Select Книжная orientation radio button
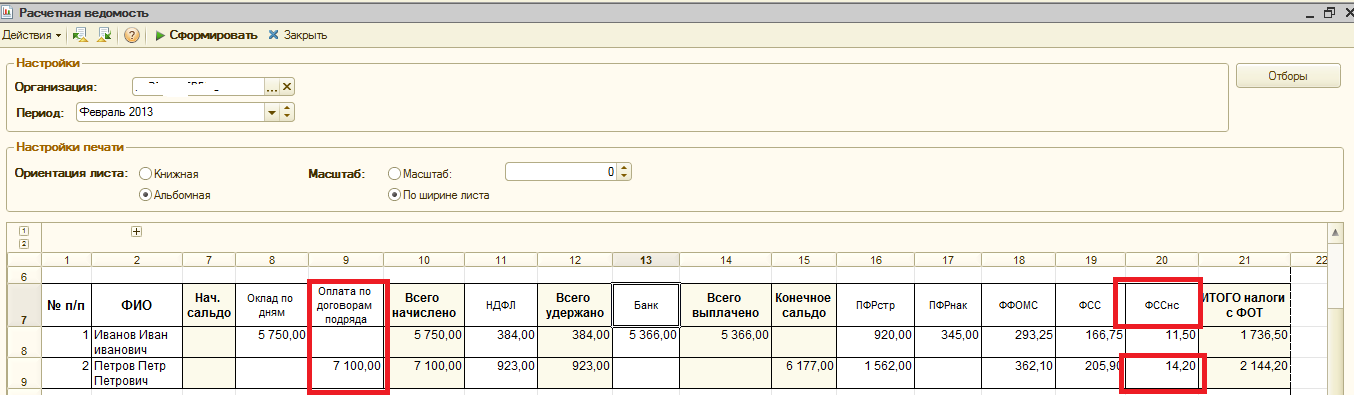This screenshot has width=1354, height=395. click(146, 174)
